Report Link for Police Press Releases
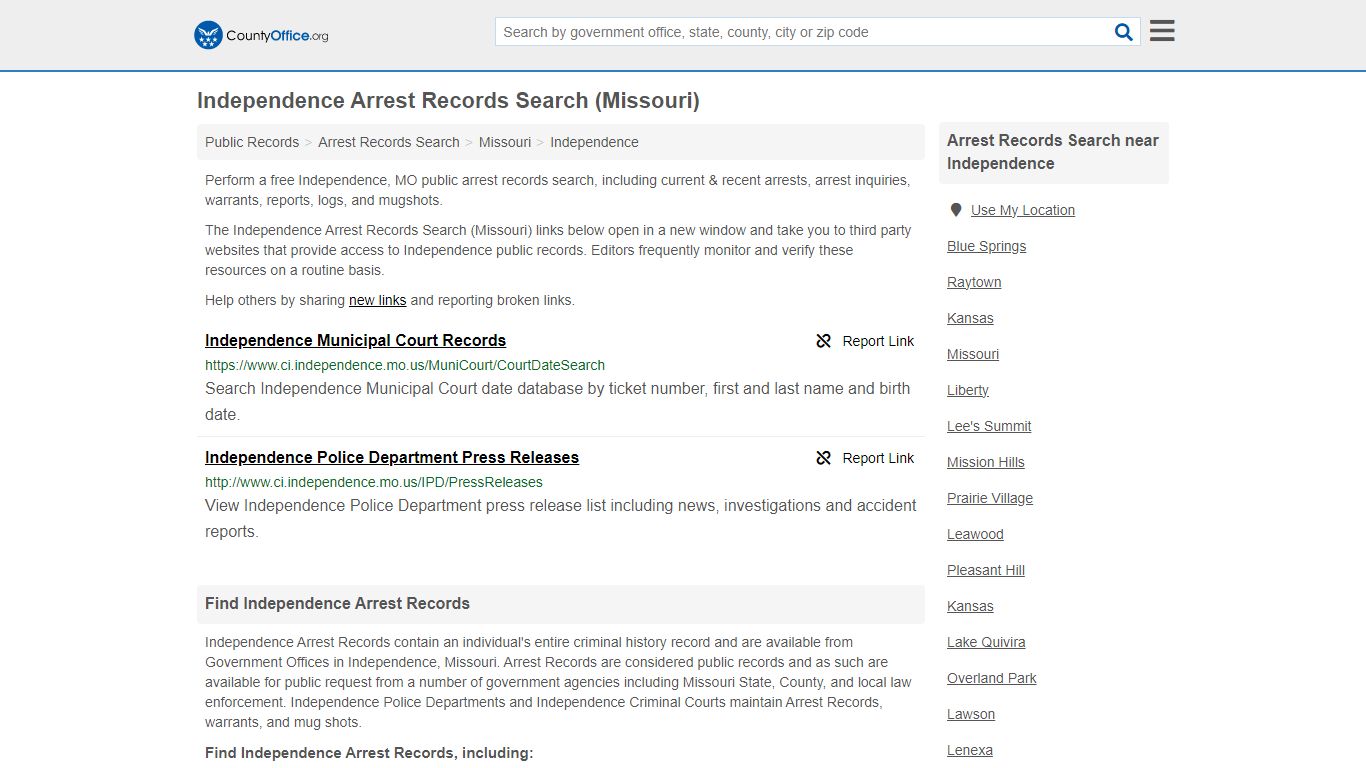Viewport: 1366px width, 768px height. 878,458
